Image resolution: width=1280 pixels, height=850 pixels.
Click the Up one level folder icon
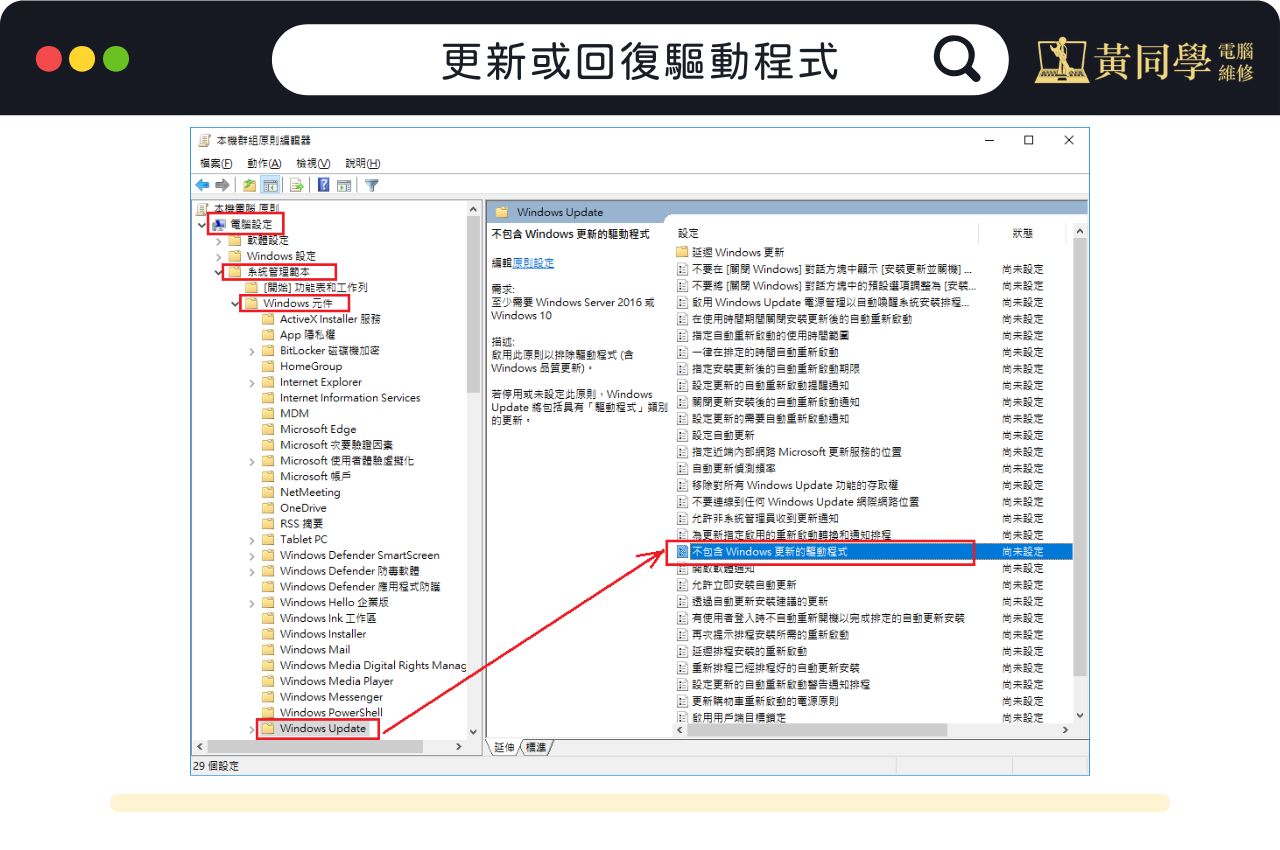pos(249,185)
